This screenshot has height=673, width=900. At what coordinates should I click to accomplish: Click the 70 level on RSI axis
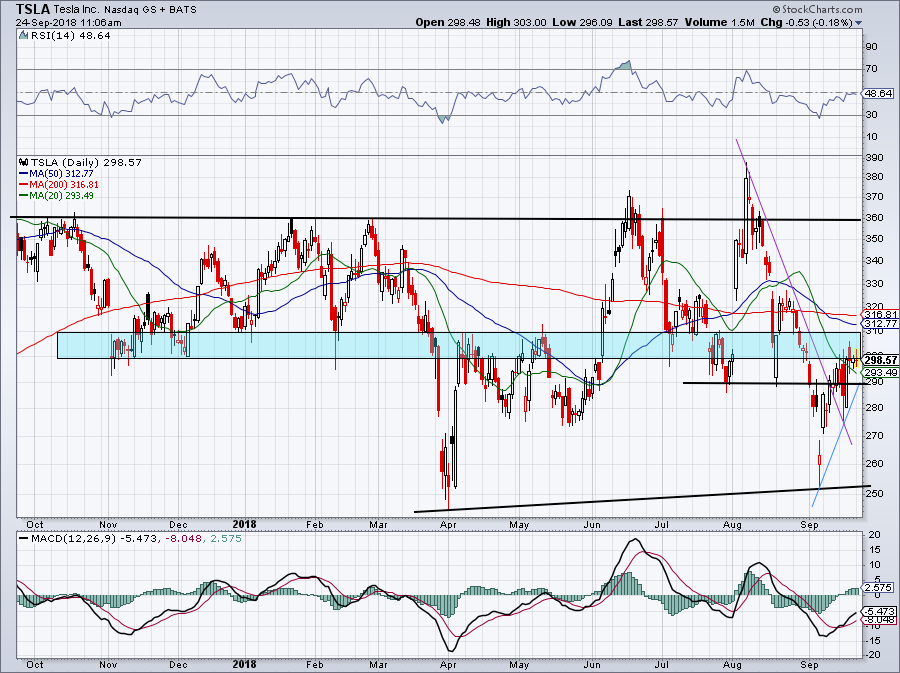[871, 69]
